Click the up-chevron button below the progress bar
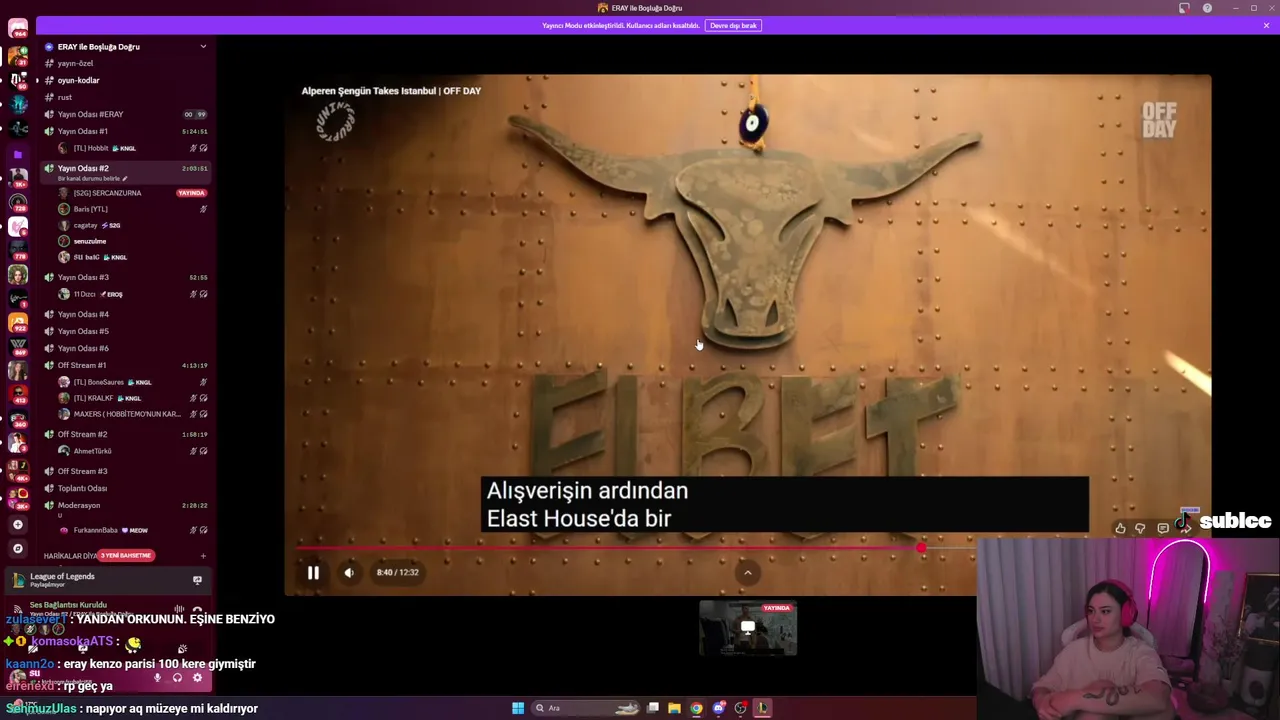The image size is (1280, 720). [x=747, y=573]
